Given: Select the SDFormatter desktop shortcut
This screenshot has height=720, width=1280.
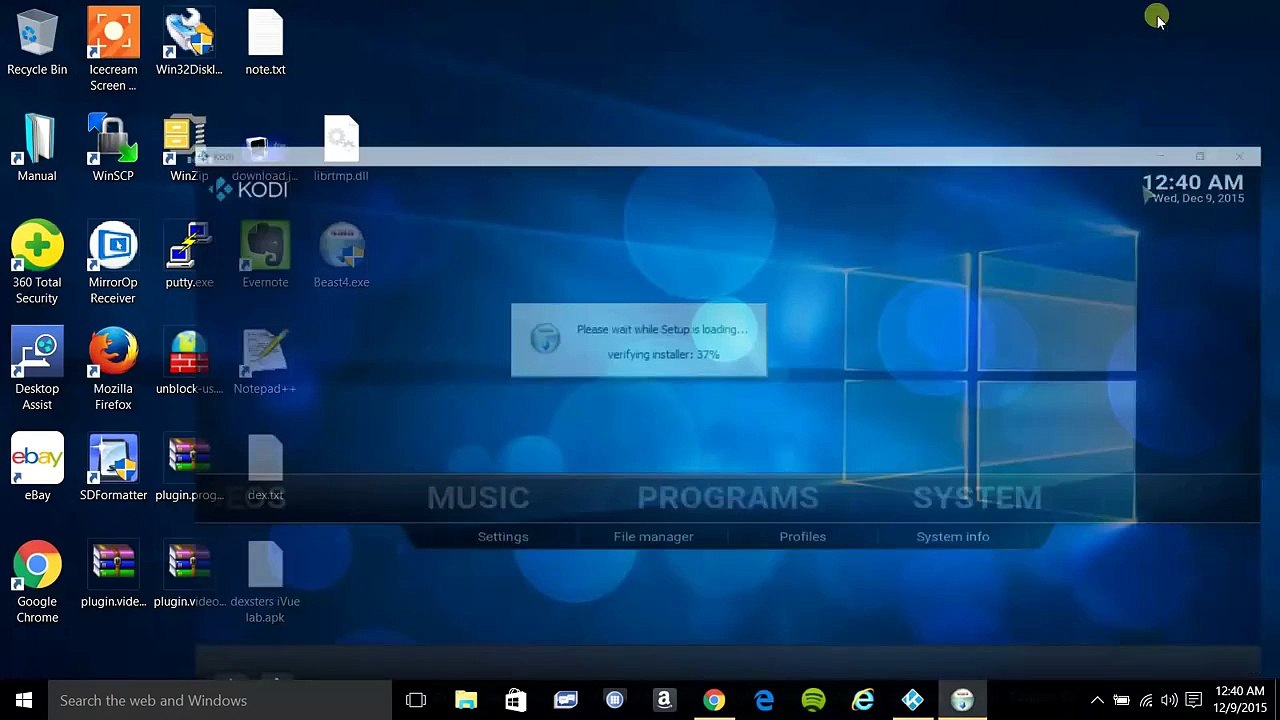Looking at the screenshot, I should coord(113,468).
